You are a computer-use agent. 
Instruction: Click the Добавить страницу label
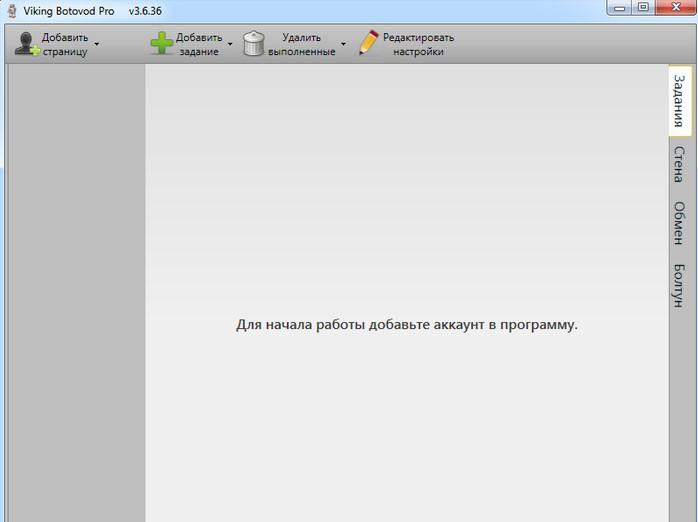click(65, 45)
